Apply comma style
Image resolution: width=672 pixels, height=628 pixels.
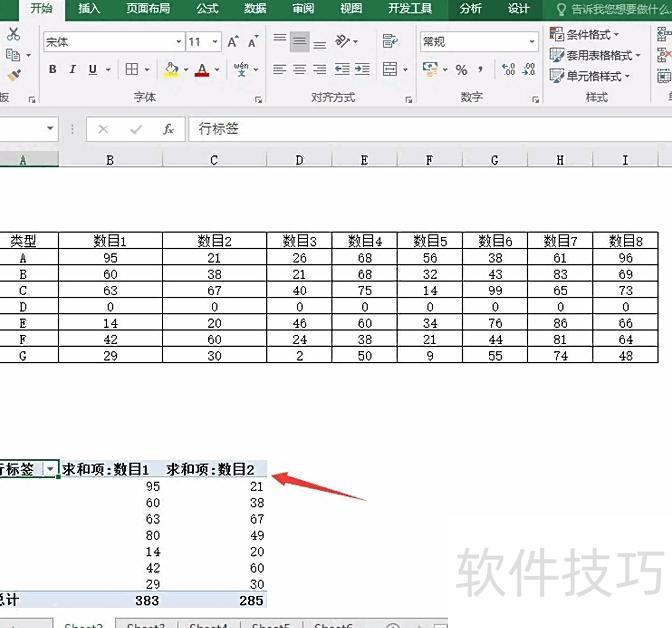481,69
